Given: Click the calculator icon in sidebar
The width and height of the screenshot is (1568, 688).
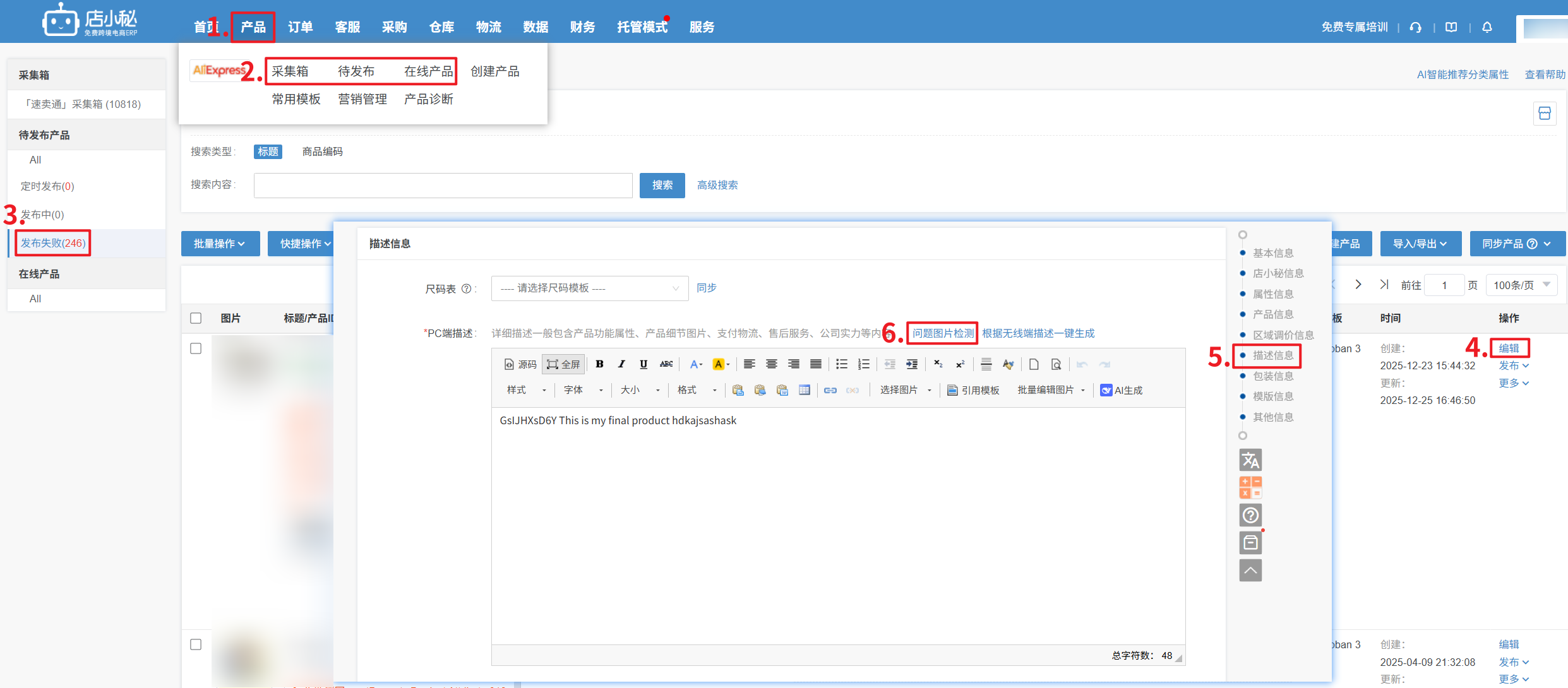Looking at the screenshot, I should 1250,487.
